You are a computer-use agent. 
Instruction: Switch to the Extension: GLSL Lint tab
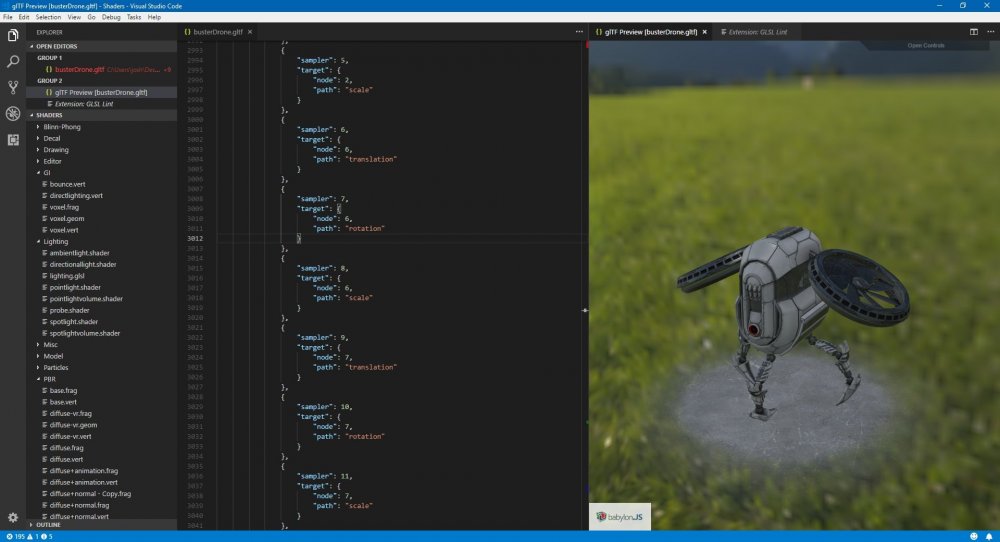tap(756, 32)
